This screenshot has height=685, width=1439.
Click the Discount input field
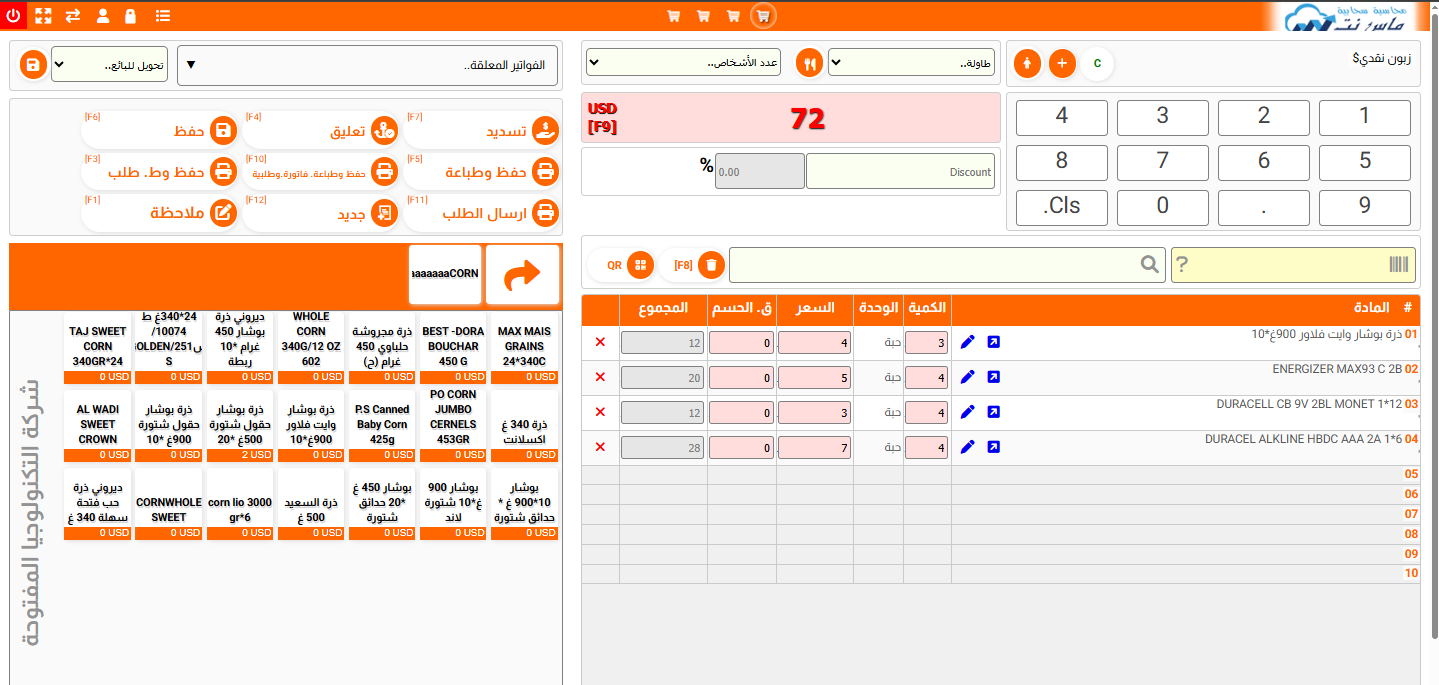[x=900, y=171]
